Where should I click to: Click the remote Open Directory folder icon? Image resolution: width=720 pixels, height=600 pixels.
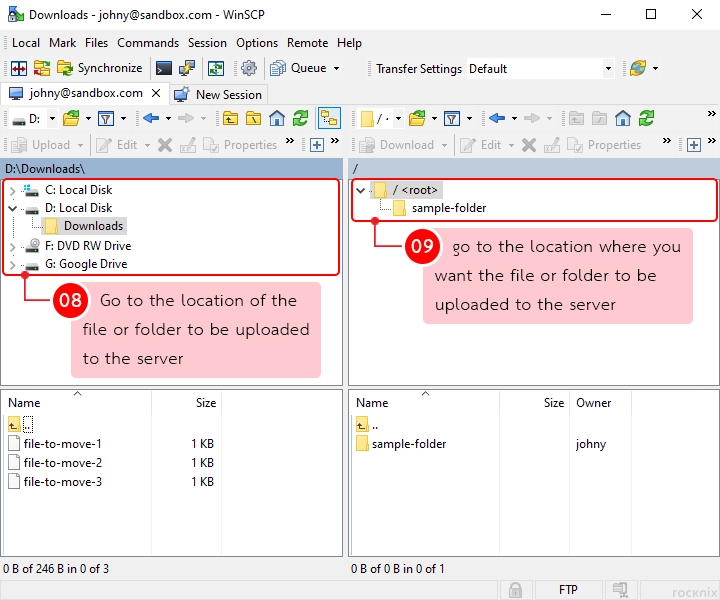click(417, 118)
